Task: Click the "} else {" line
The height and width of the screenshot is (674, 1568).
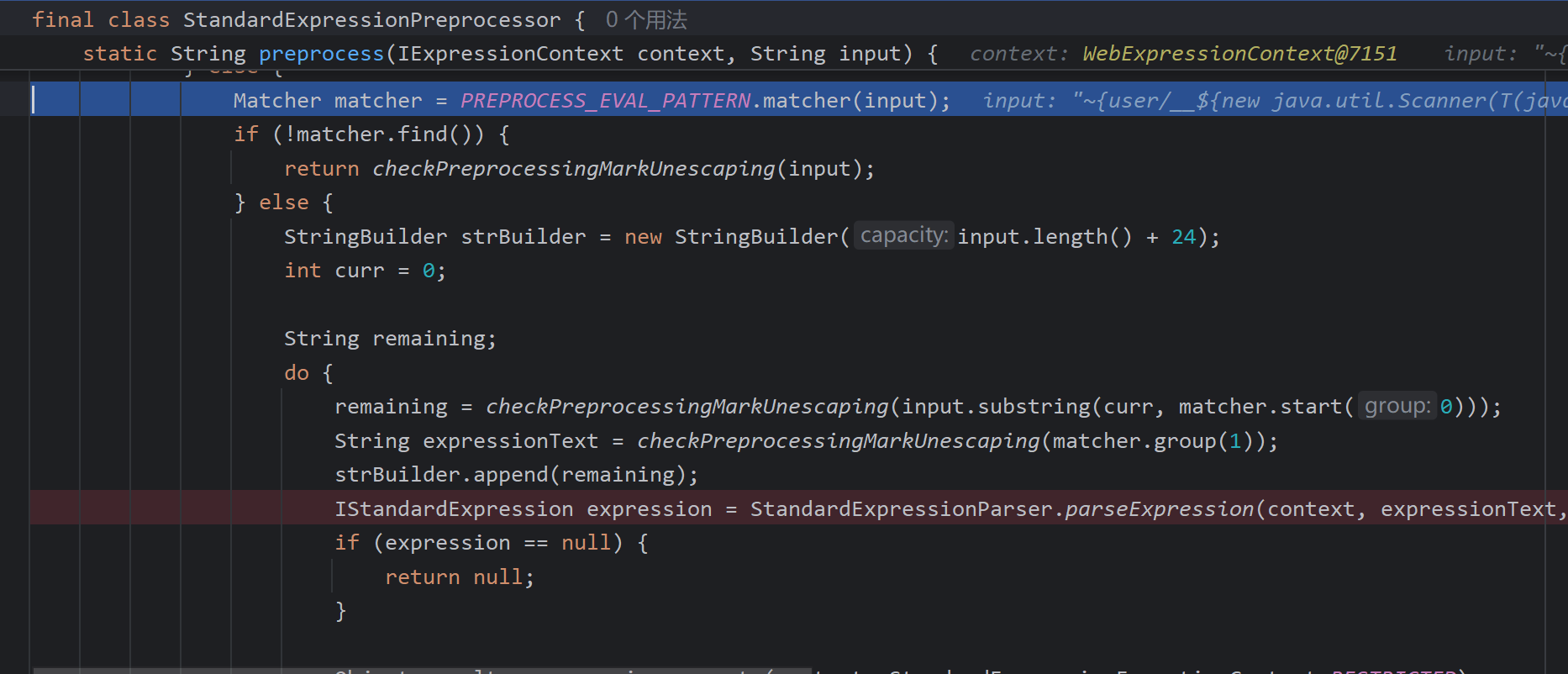Action: point(283,203)
